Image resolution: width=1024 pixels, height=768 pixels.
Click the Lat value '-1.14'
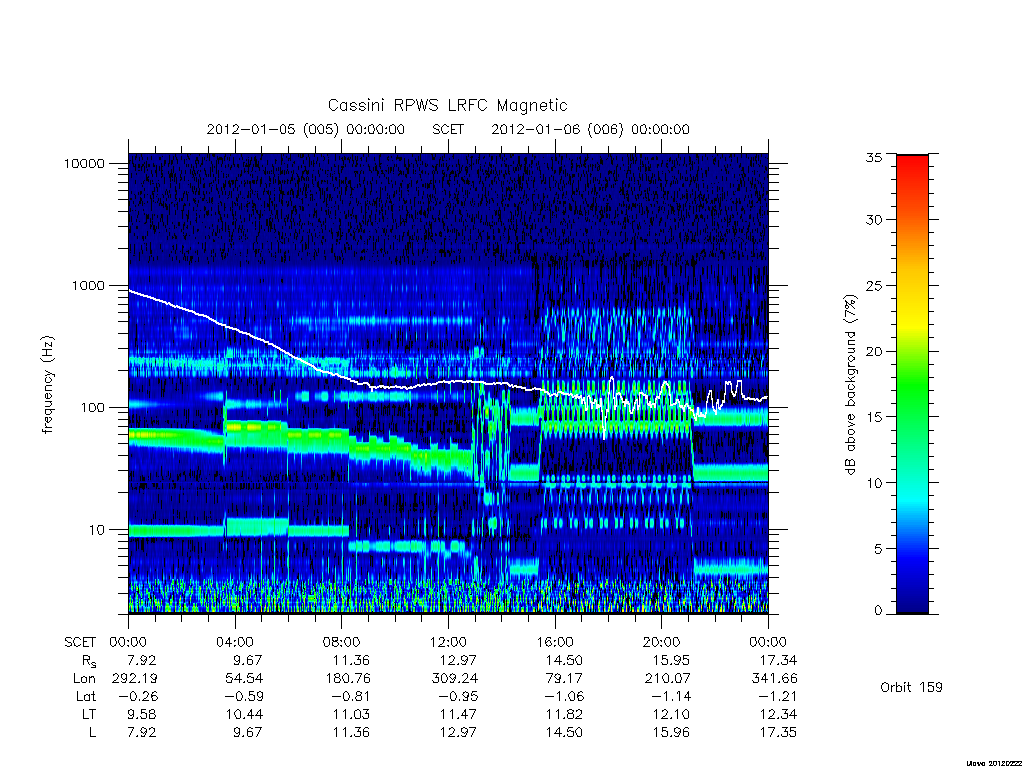(671, 696)
